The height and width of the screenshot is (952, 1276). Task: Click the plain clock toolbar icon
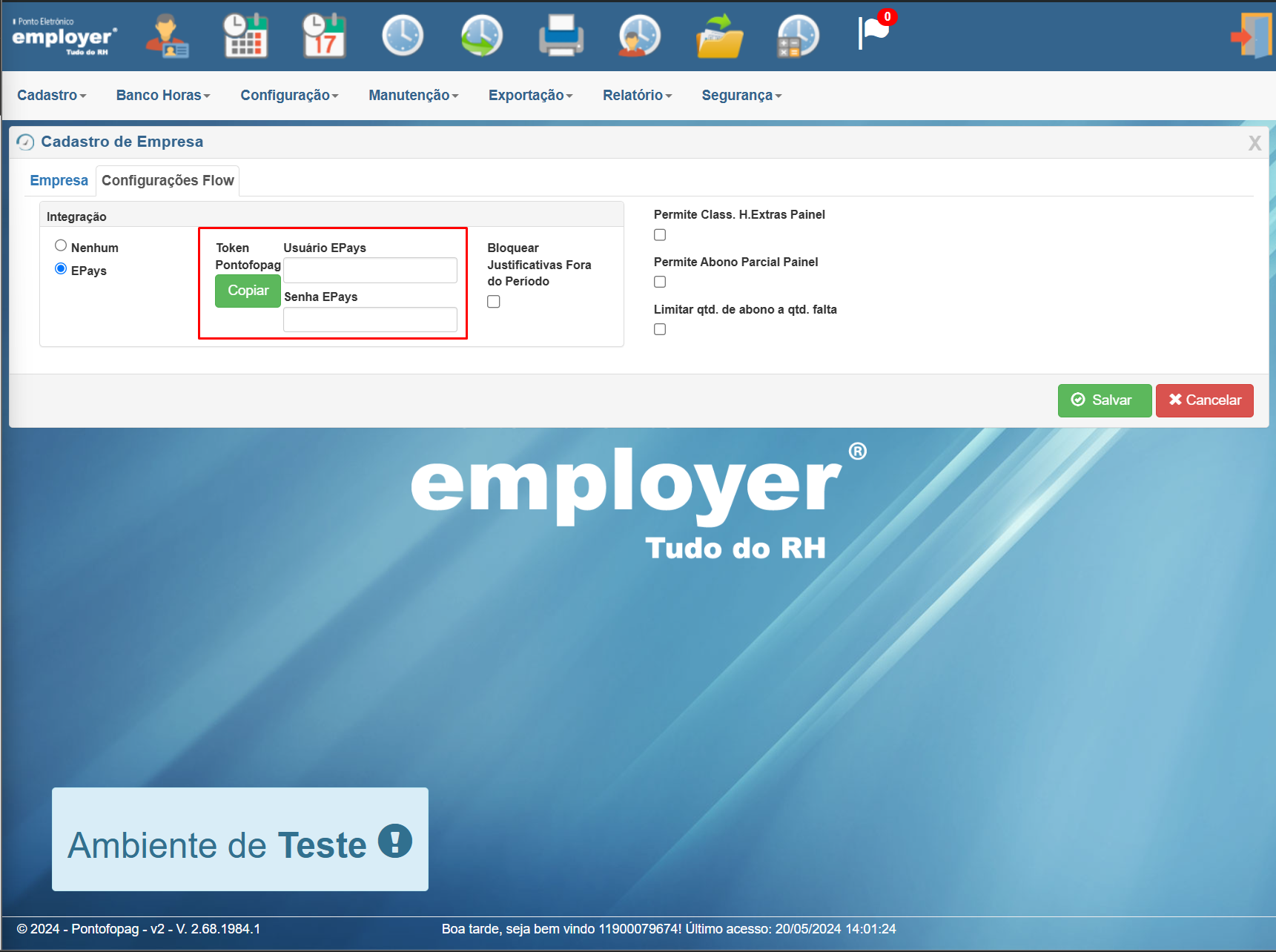(403, 36)
